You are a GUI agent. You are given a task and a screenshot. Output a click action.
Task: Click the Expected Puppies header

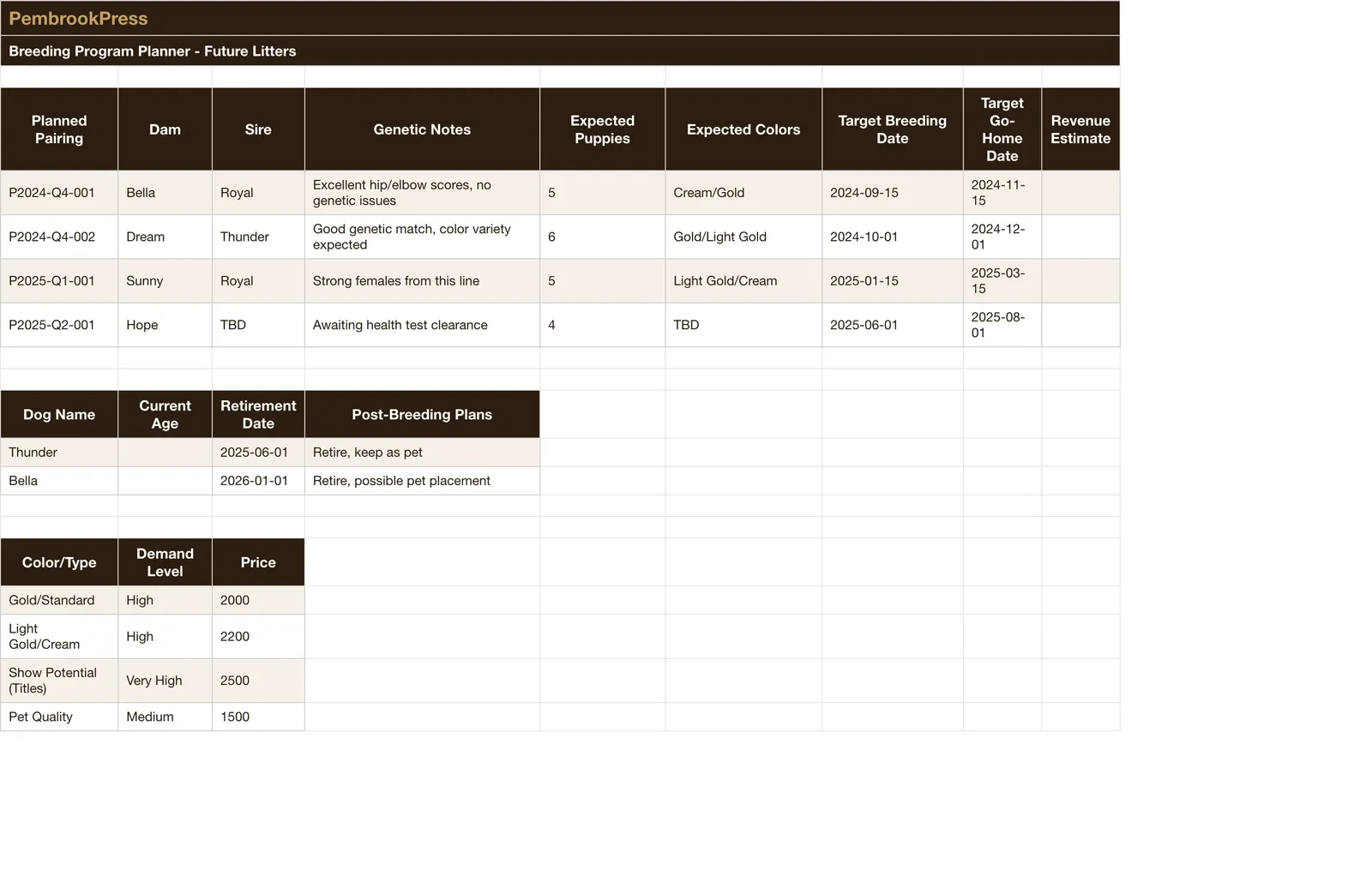pyautogui.click(x=602, y=129)
